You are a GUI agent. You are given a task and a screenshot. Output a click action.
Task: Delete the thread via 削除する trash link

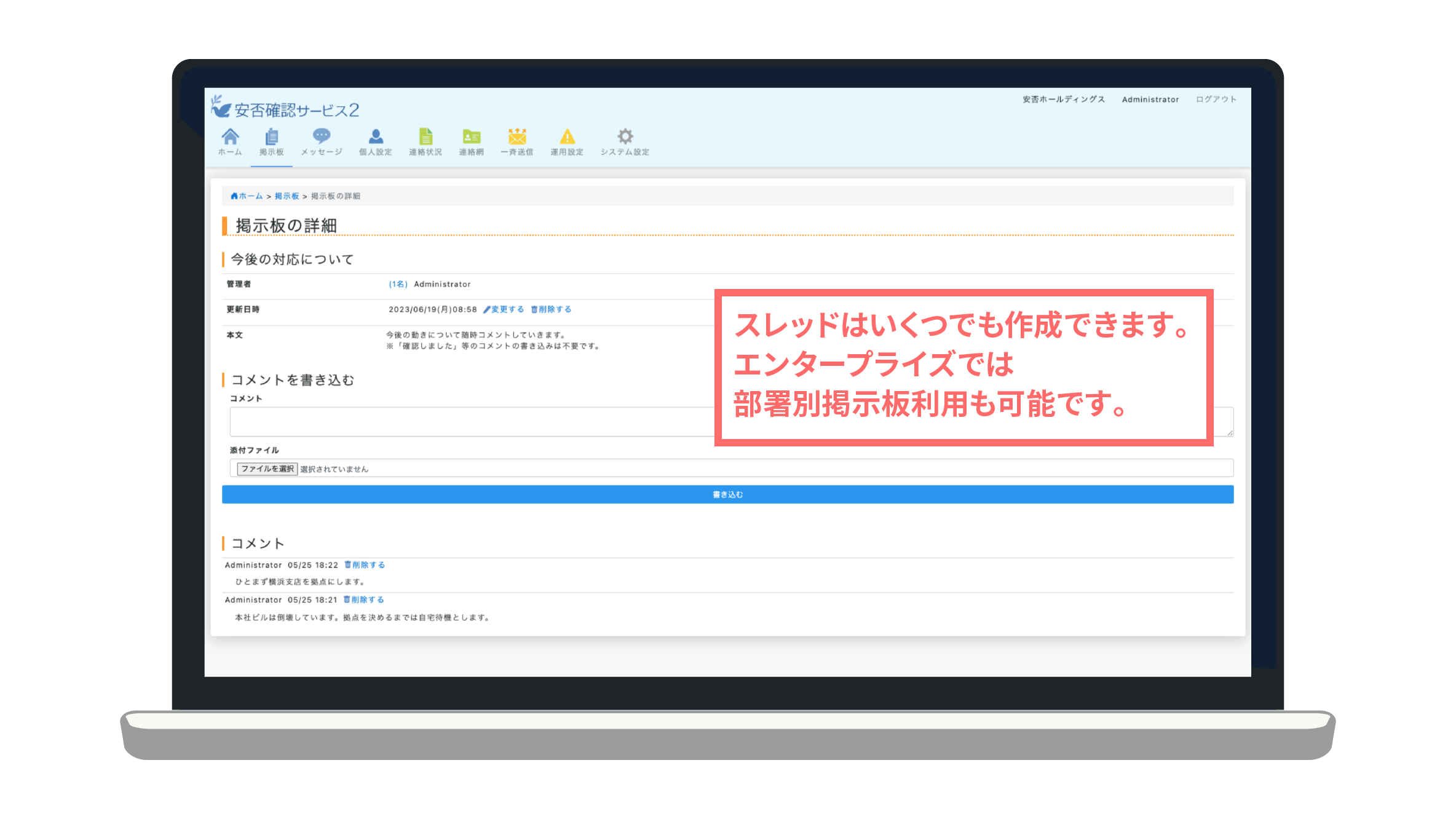coord(552,309)
